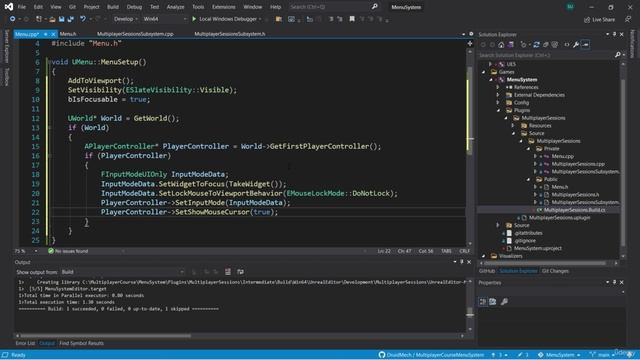Expand the Resources folder
Screen dimensions: 640x360
[513, 126]
